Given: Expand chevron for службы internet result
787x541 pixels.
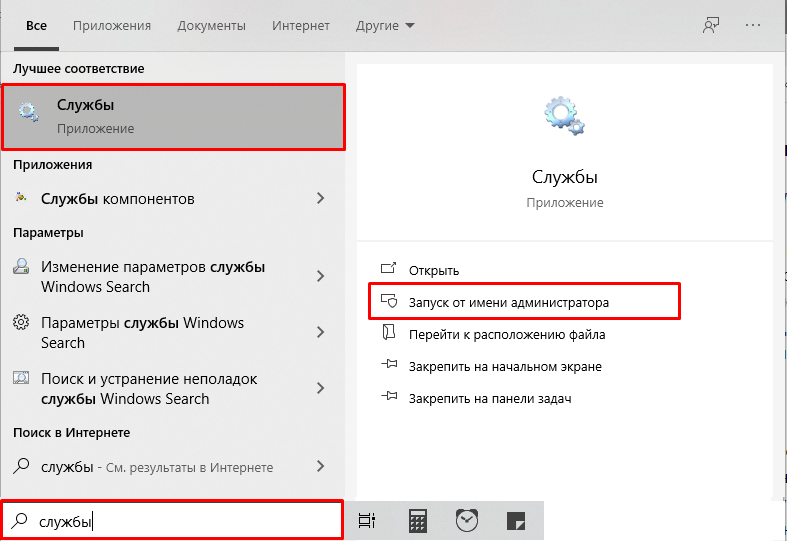Looking at the screenshot, I should (321, 466).
